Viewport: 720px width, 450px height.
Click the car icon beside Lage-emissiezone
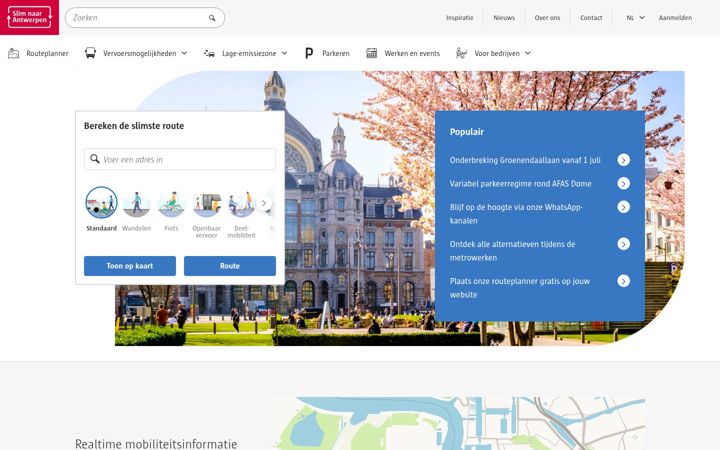point(209,53)
